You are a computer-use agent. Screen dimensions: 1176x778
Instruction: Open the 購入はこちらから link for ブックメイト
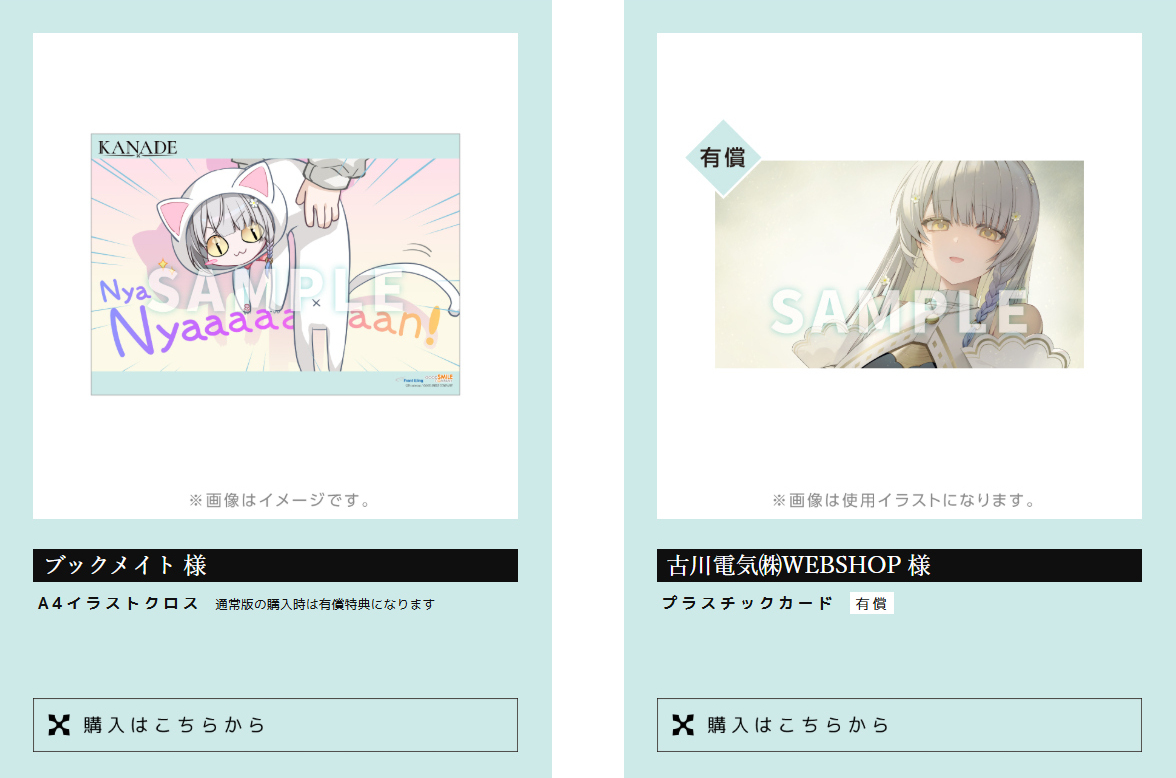275,725
